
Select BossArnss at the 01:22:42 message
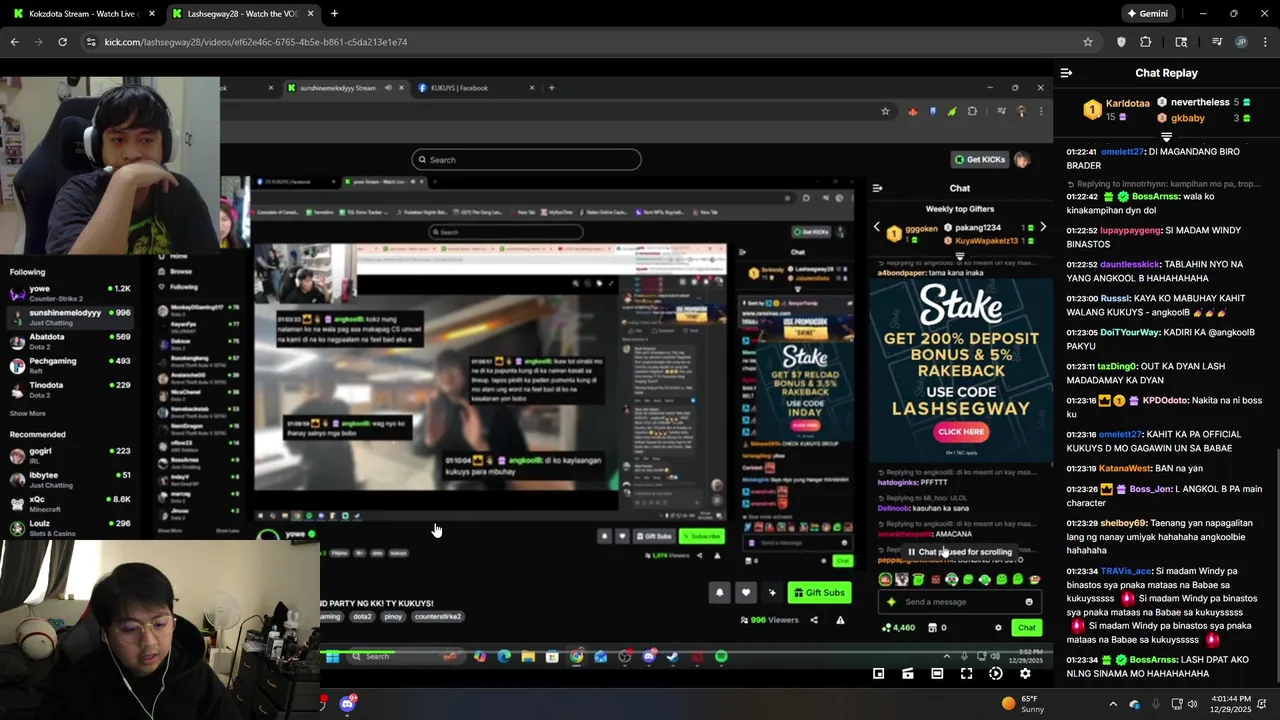(1155, 197)
